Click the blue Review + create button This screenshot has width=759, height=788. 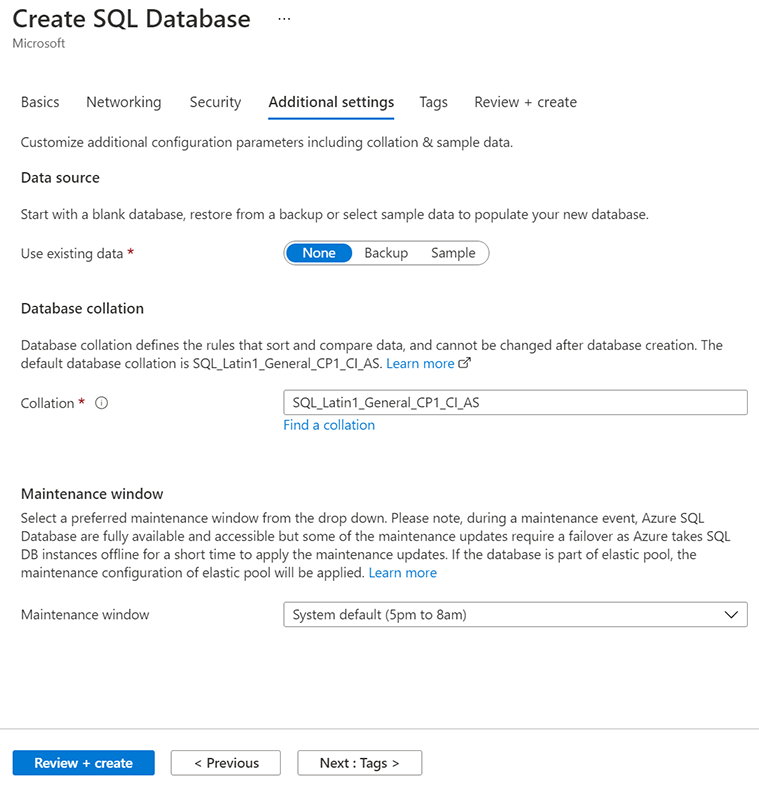[x=84, y=763]
